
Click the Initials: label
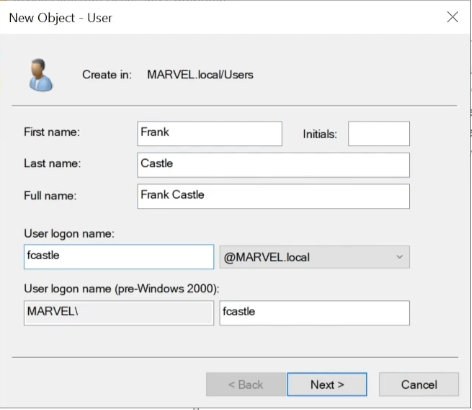320,134
